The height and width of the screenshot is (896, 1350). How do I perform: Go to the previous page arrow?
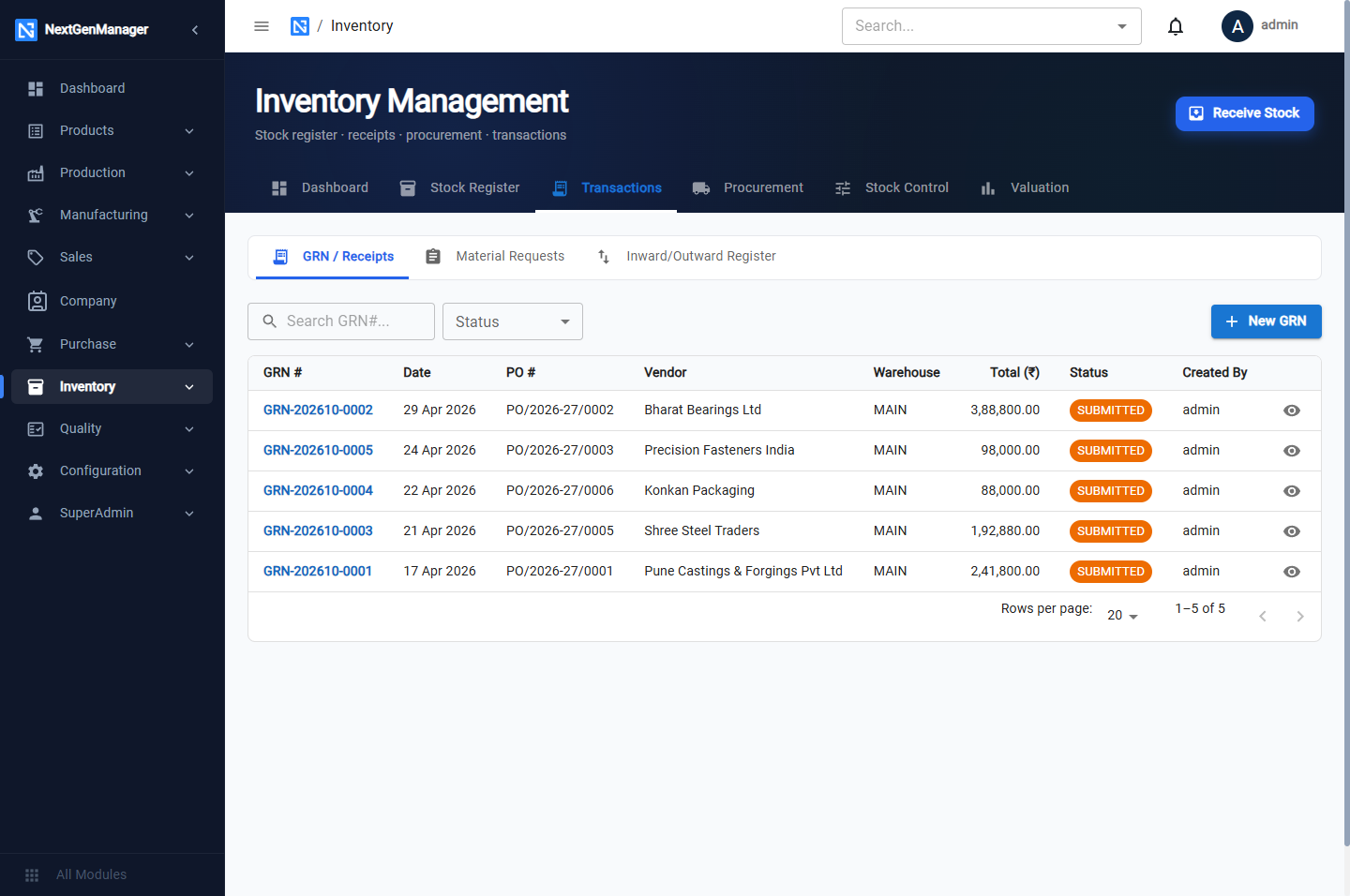[x=1263, y=616]
